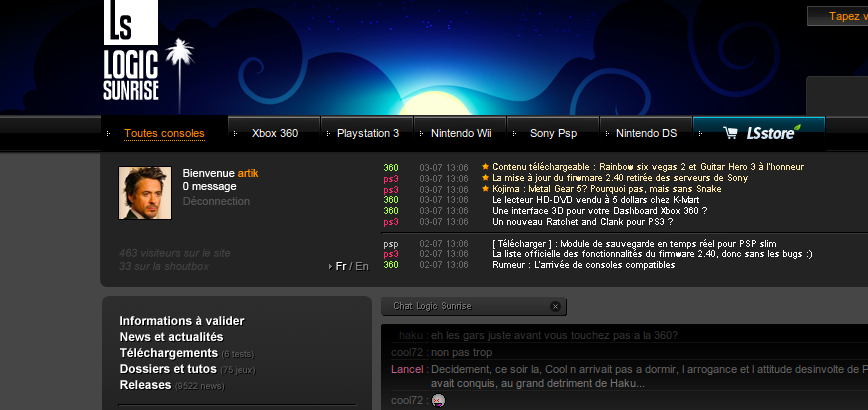Image resolution: width=868 pixels, height=410 pixels.
Task: Click haku's username in the chat
Action: (x=411, y=335)
